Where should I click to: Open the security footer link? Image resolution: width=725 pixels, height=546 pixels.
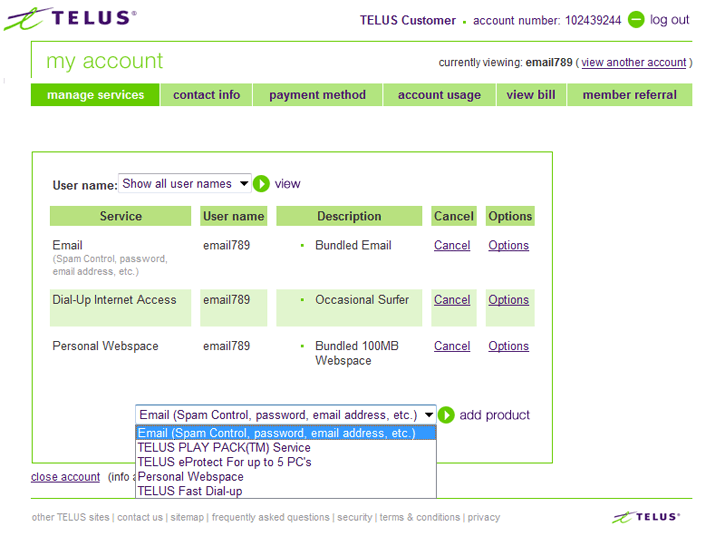(354, 517)
